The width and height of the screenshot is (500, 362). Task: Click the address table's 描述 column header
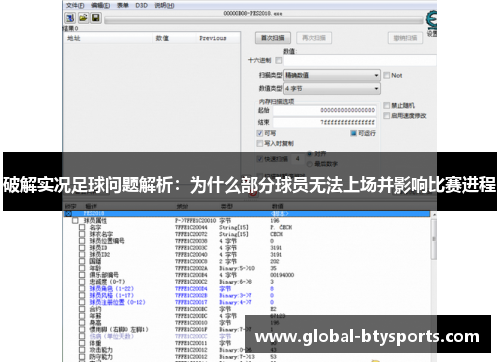pos(91,206)
